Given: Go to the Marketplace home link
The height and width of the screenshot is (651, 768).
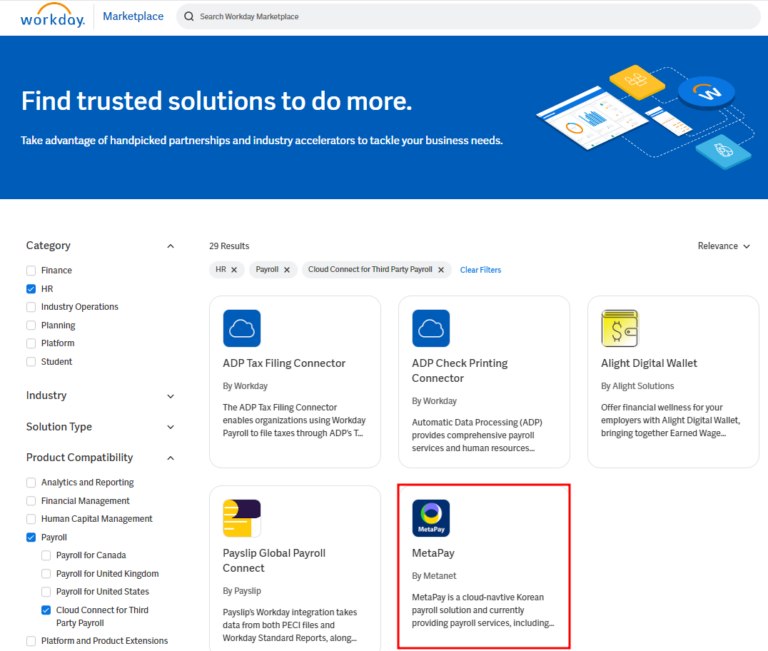Looking at the screenshot, I should tap(133, 17).
